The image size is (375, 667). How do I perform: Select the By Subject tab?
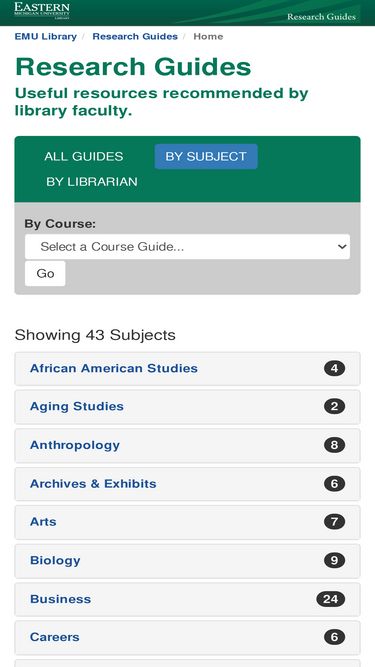206,157
